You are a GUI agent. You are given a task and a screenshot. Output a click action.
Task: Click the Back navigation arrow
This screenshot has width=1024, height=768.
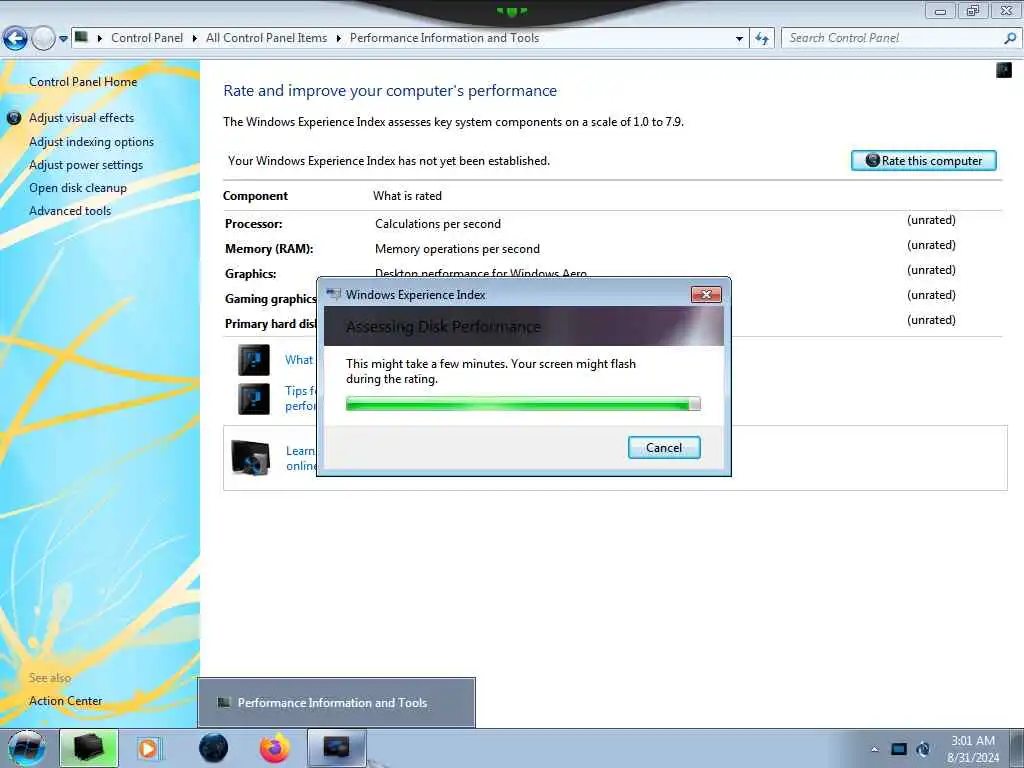pos(15,39)
